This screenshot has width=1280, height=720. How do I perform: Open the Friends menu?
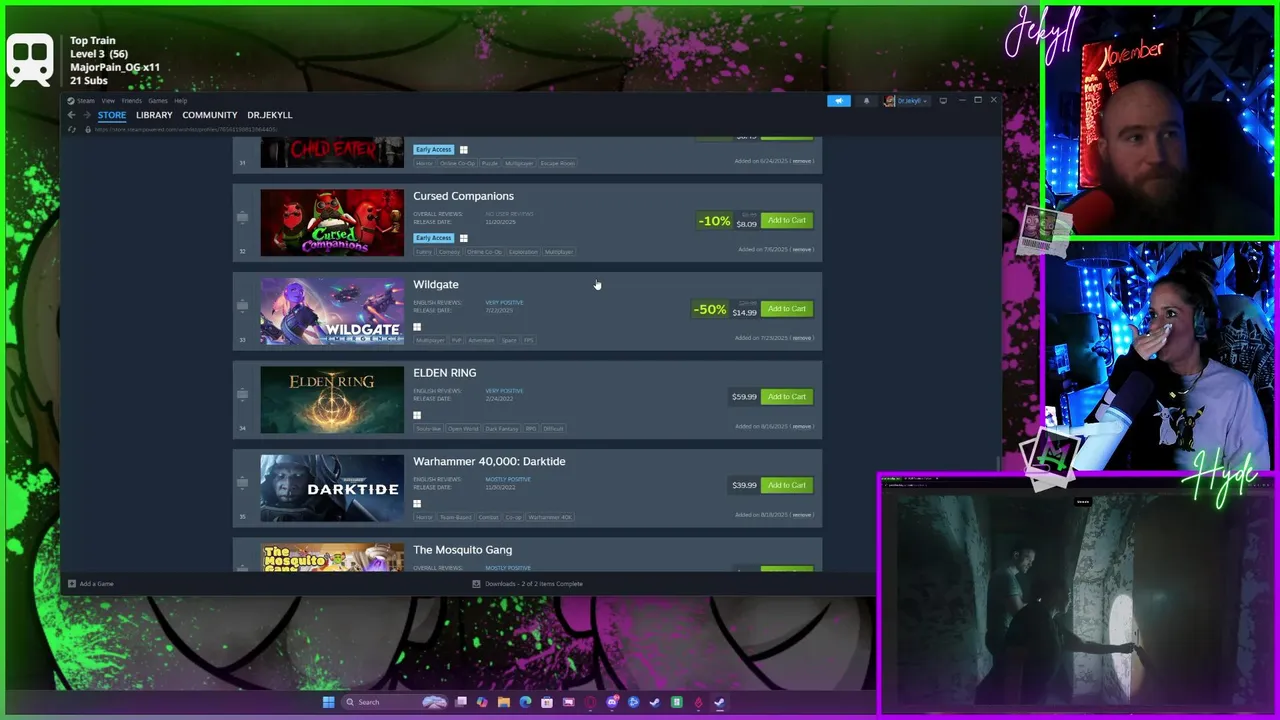131,101
